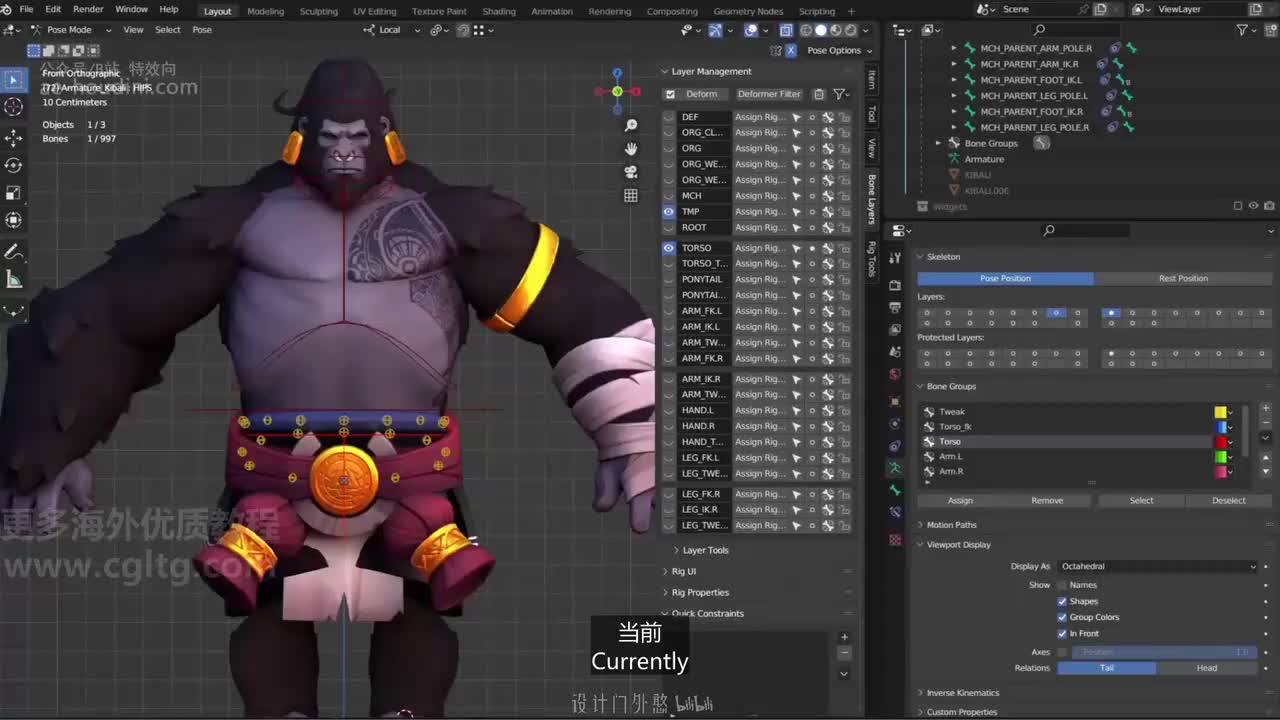Viewport: 1280px width, 720px height.
Task: Enable the Names display checkbox
Action: coord(1062,585)
